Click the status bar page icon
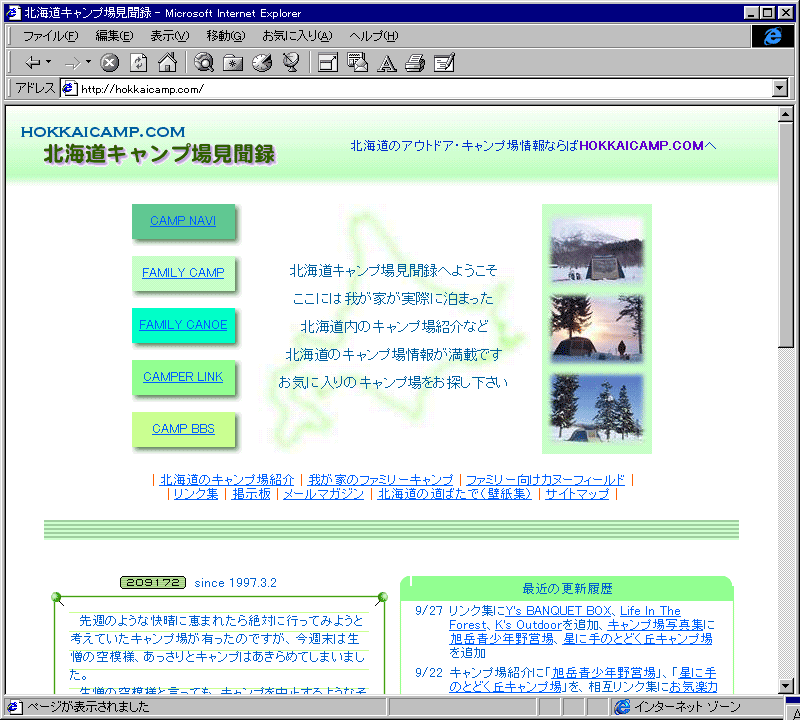This screenshot has width=800, height=720. pos(14,707)
